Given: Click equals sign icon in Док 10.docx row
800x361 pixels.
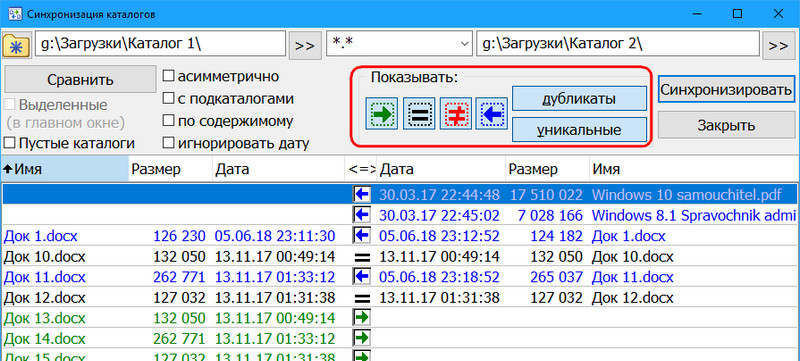Looking at the screenshot, I should (361, 256).
